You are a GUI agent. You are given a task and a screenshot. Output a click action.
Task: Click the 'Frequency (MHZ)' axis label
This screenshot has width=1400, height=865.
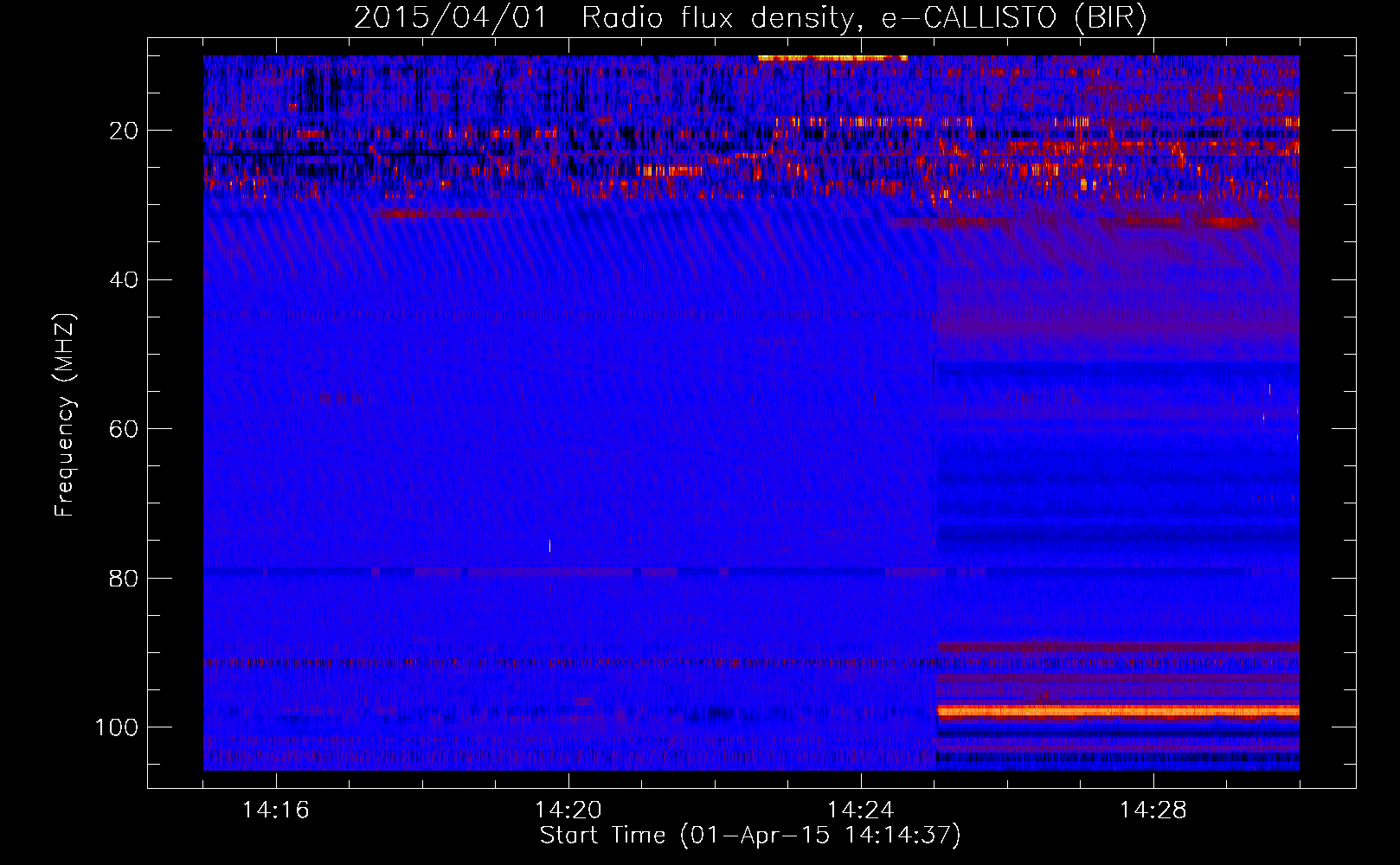click(x=65, y=415)
